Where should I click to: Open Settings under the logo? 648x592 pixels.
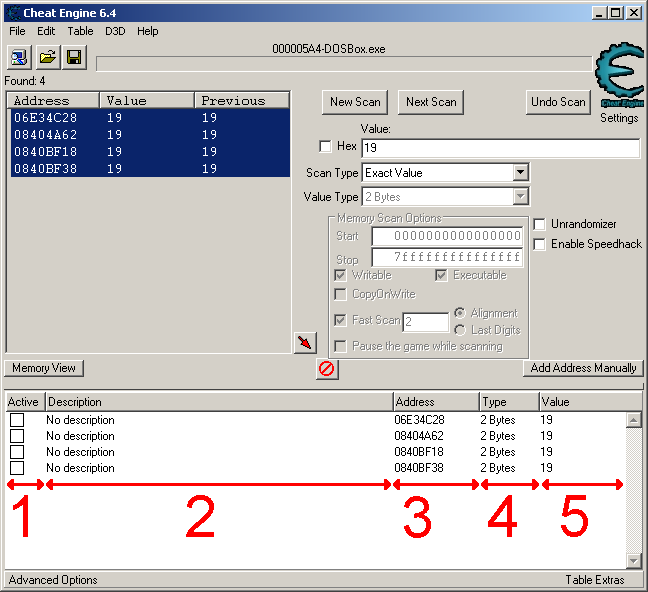(619, 118)
